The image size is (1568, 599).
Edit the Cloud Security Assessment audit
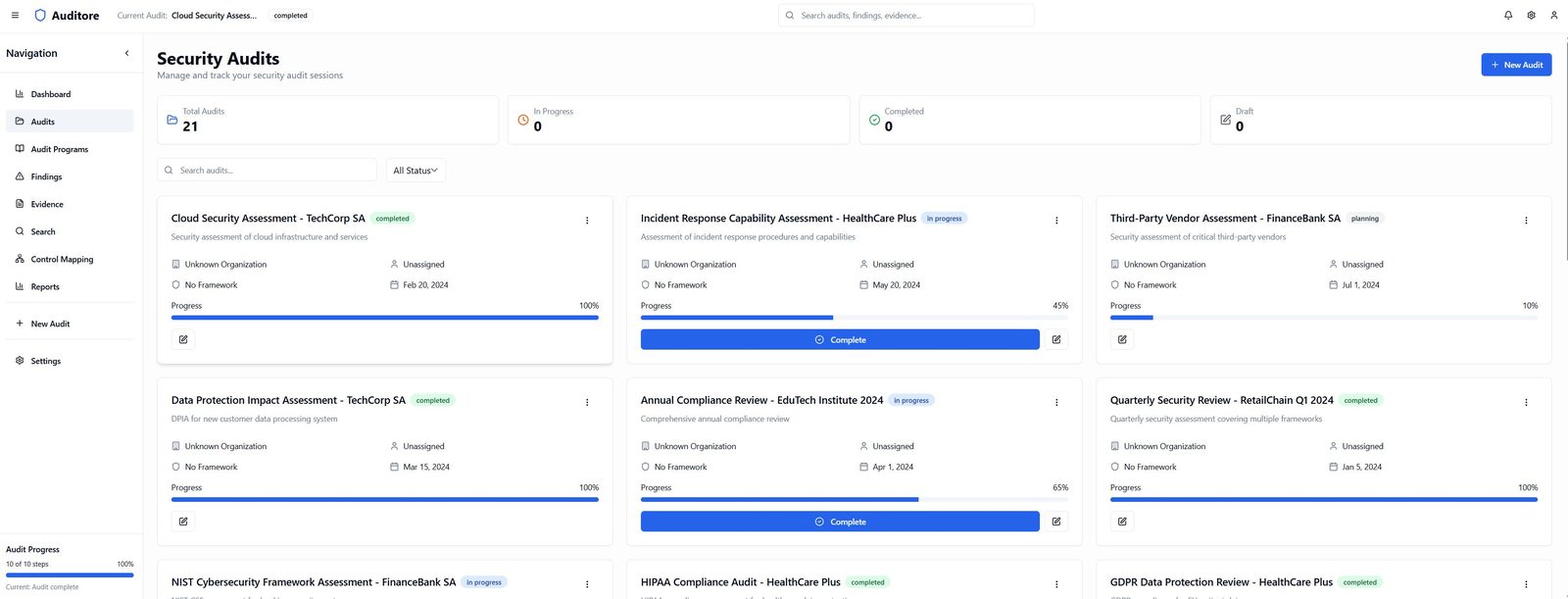pyautogui.click(x=183, y=339)
